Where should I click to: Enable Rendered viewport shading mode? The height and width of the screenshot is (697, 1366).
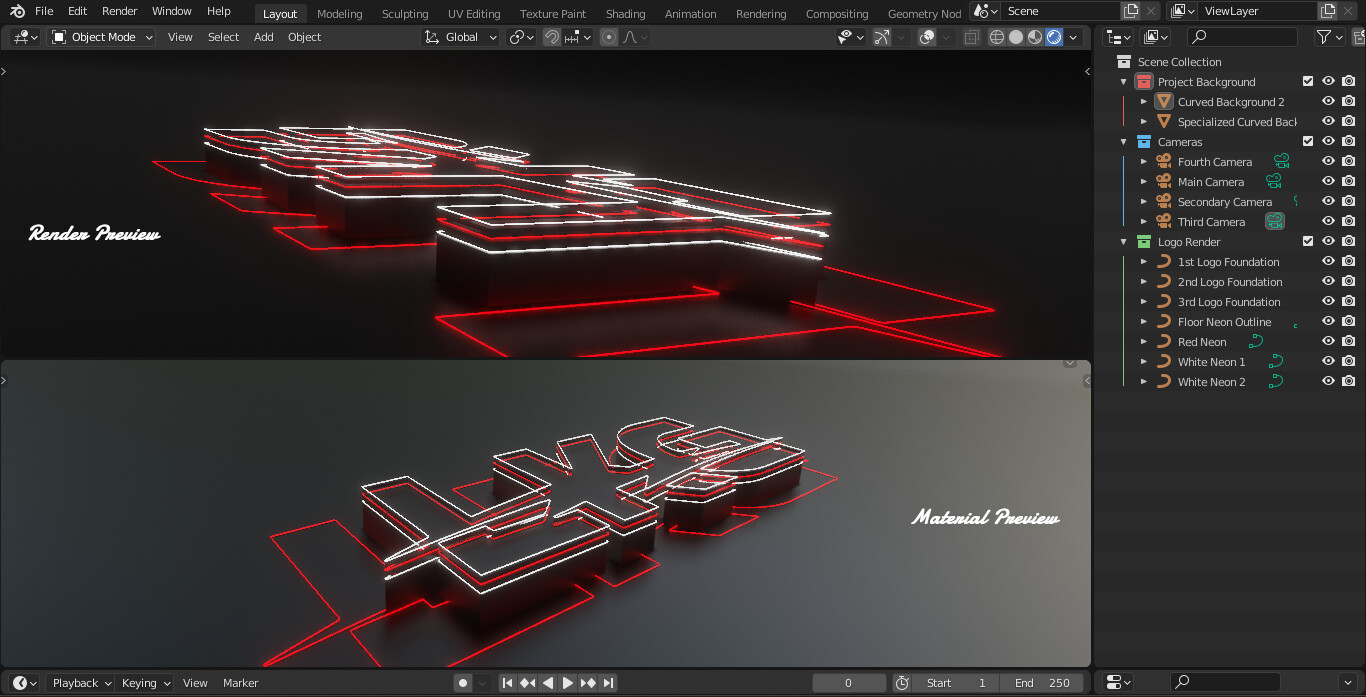(1052, 37)
